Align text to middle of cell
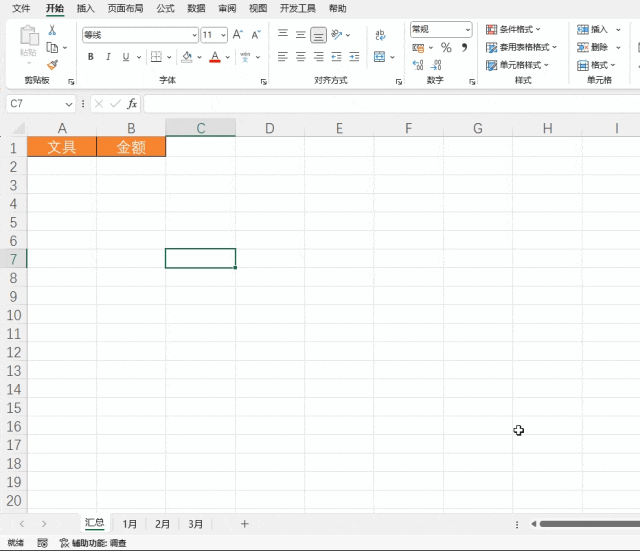 coord(301,34)
